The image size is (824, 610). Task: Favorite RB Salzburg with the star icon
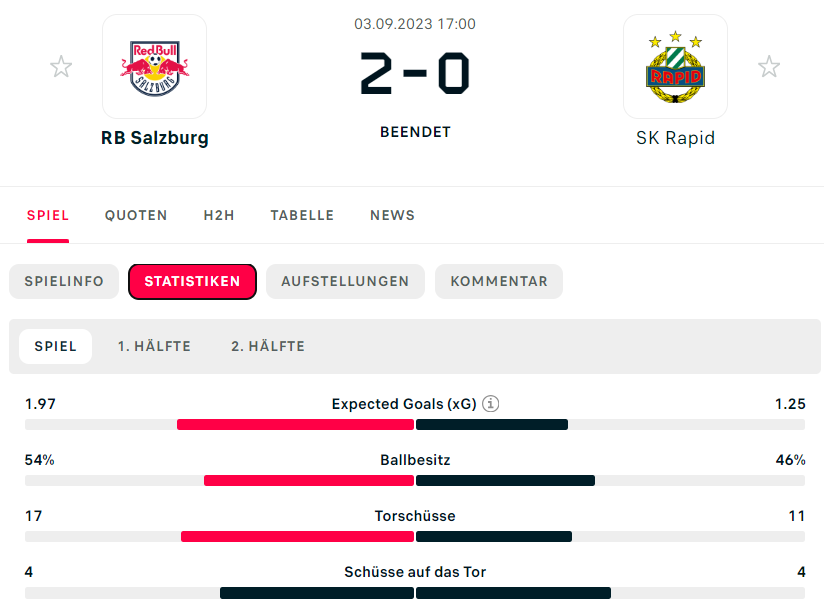click(x=61, y=67)
